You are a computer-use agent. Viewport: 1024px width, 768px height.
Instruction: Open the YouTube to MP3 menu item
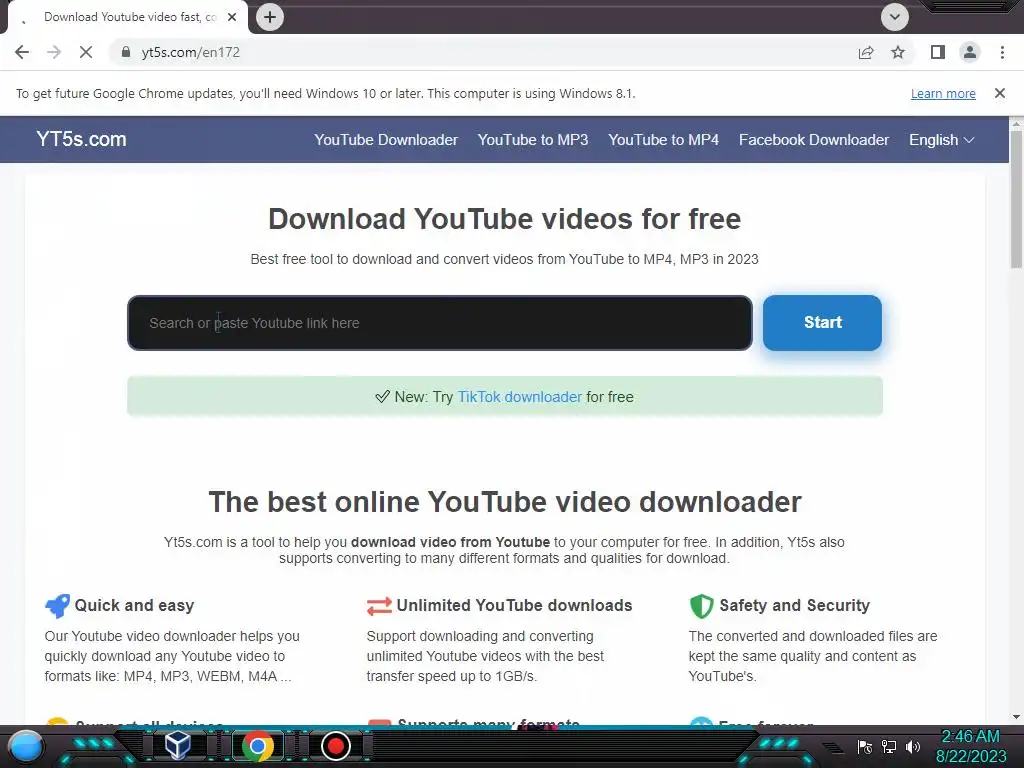pos(533,140)
